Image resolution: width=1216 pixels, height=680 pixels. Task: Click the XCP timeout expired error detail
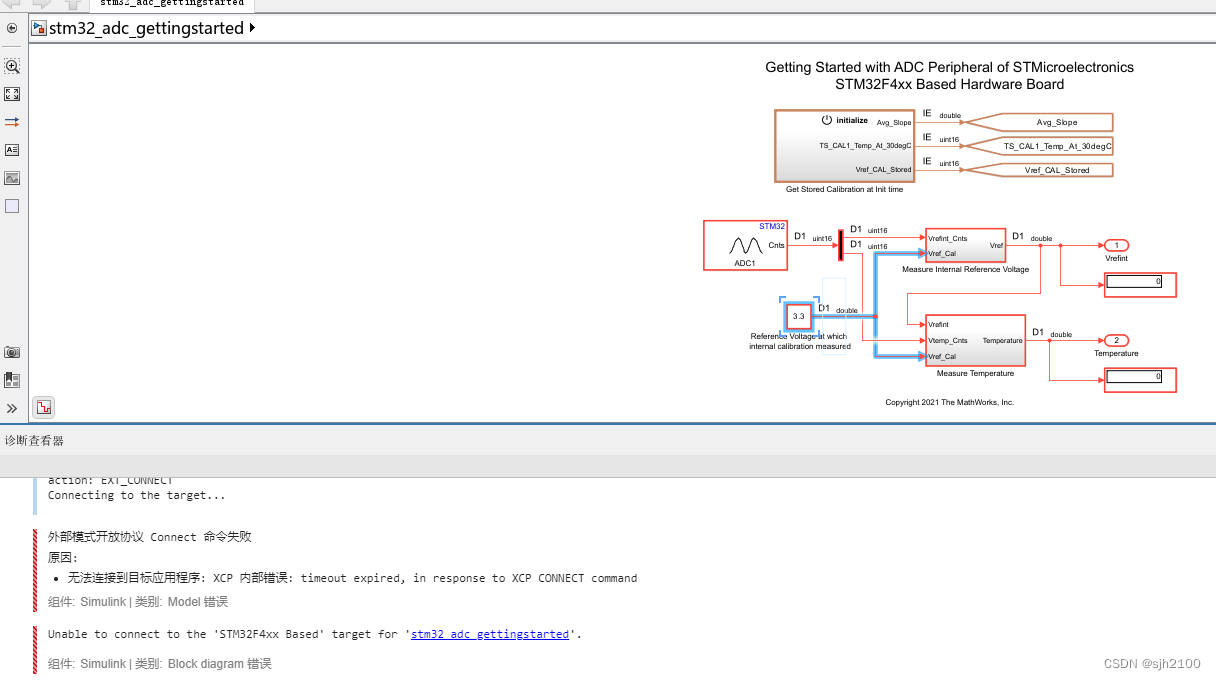pos(352,578)
